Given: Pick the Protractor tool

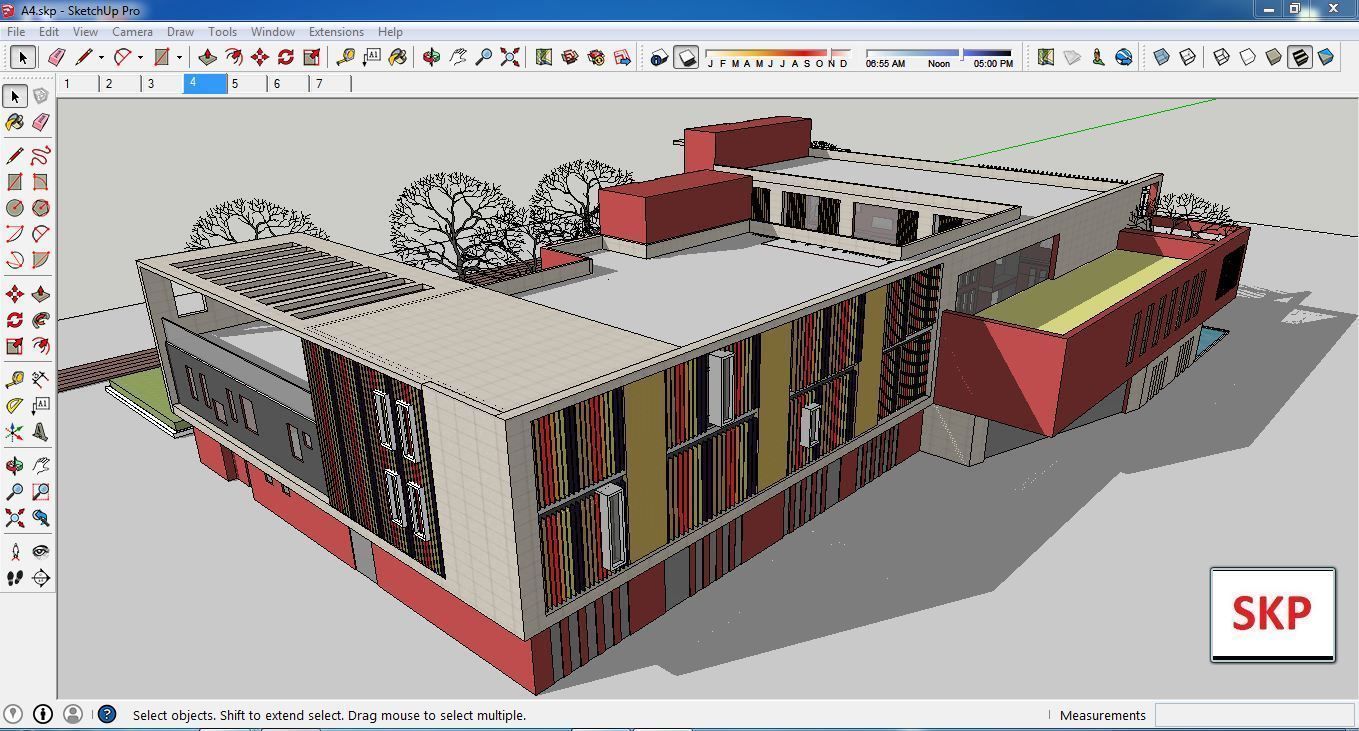Looking at the screenshot, I should pos(15,406).
